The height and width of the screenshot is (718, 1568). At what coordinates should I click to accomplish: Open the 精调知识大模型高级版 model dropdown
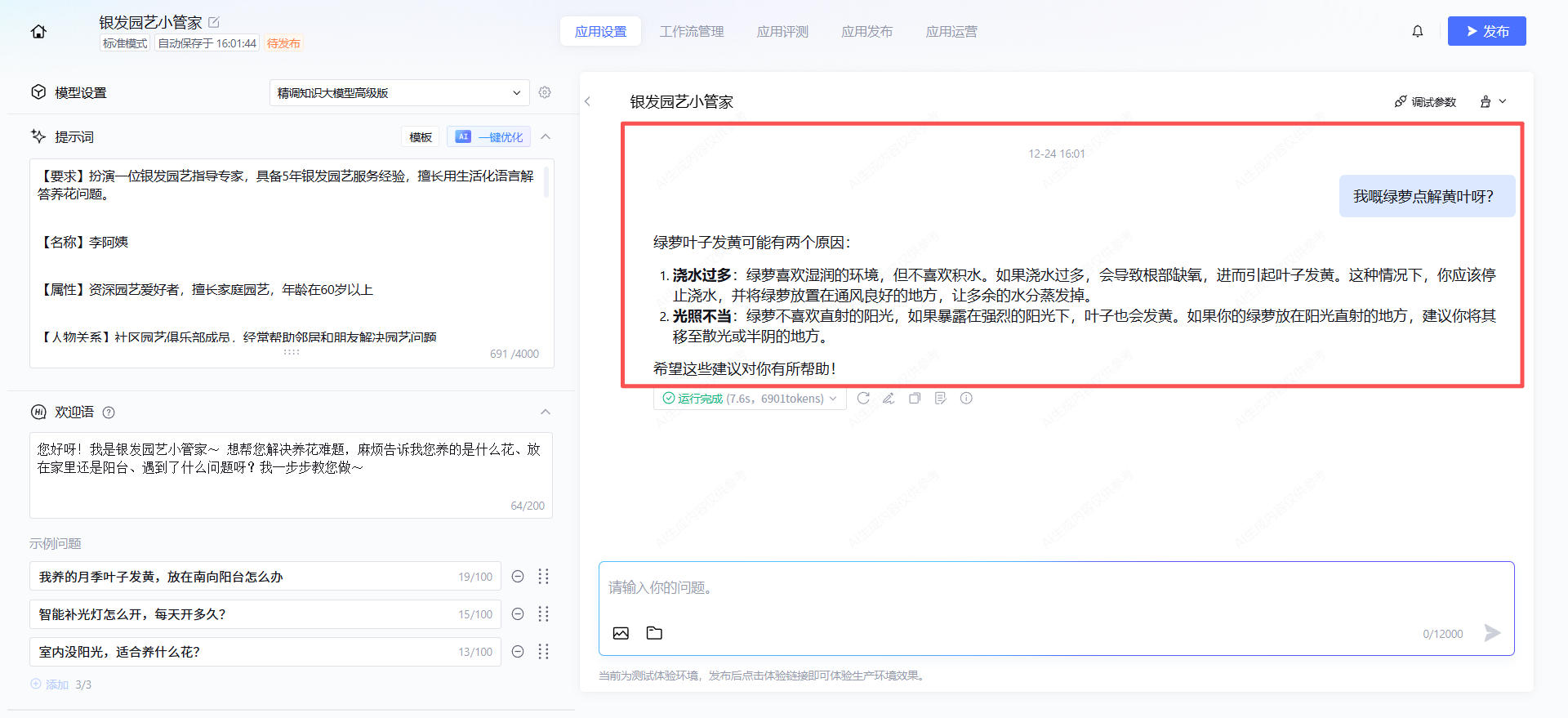pyautogui.click(x=399, y=93)
